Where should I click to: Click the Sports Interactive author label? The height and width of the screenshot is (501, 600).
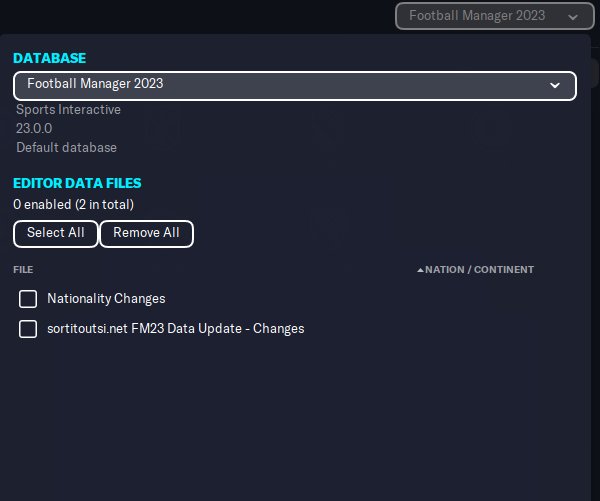pyautogui.click(x=68, y=109)
